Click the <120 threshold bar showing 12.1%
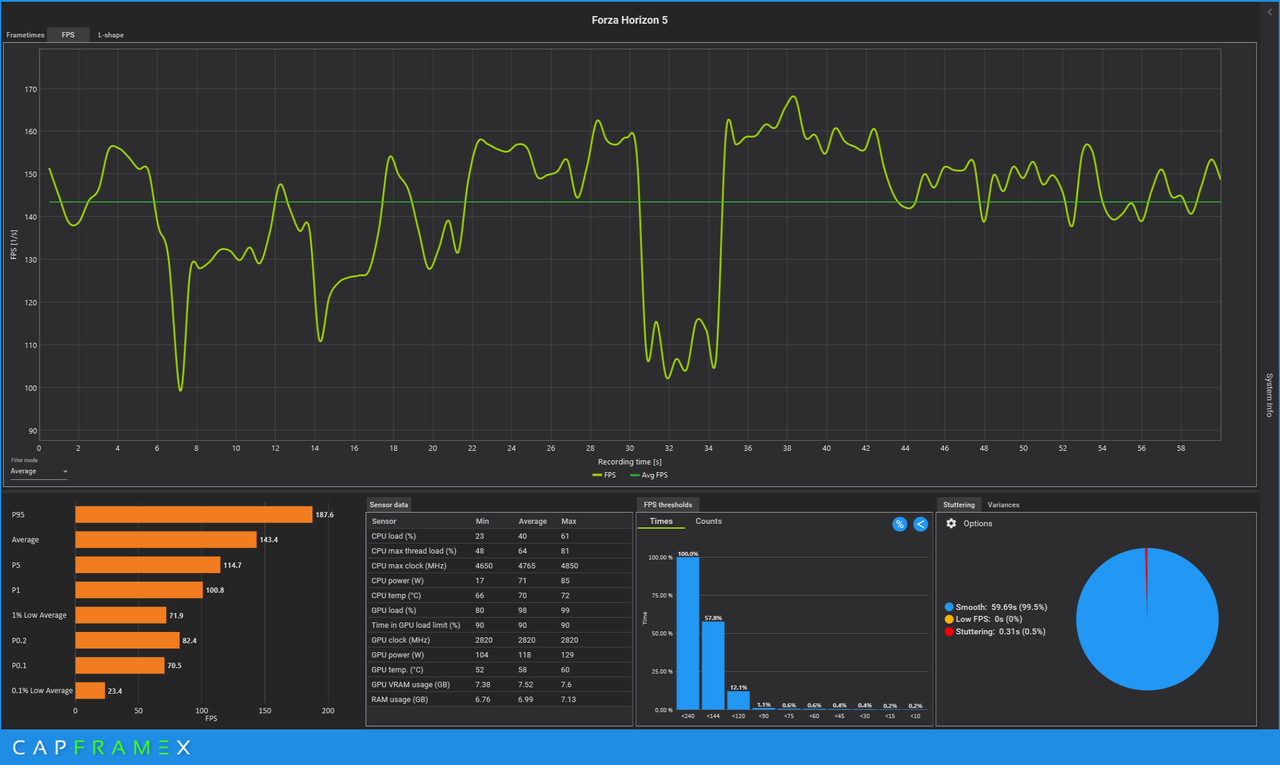 tap(738, 701)
